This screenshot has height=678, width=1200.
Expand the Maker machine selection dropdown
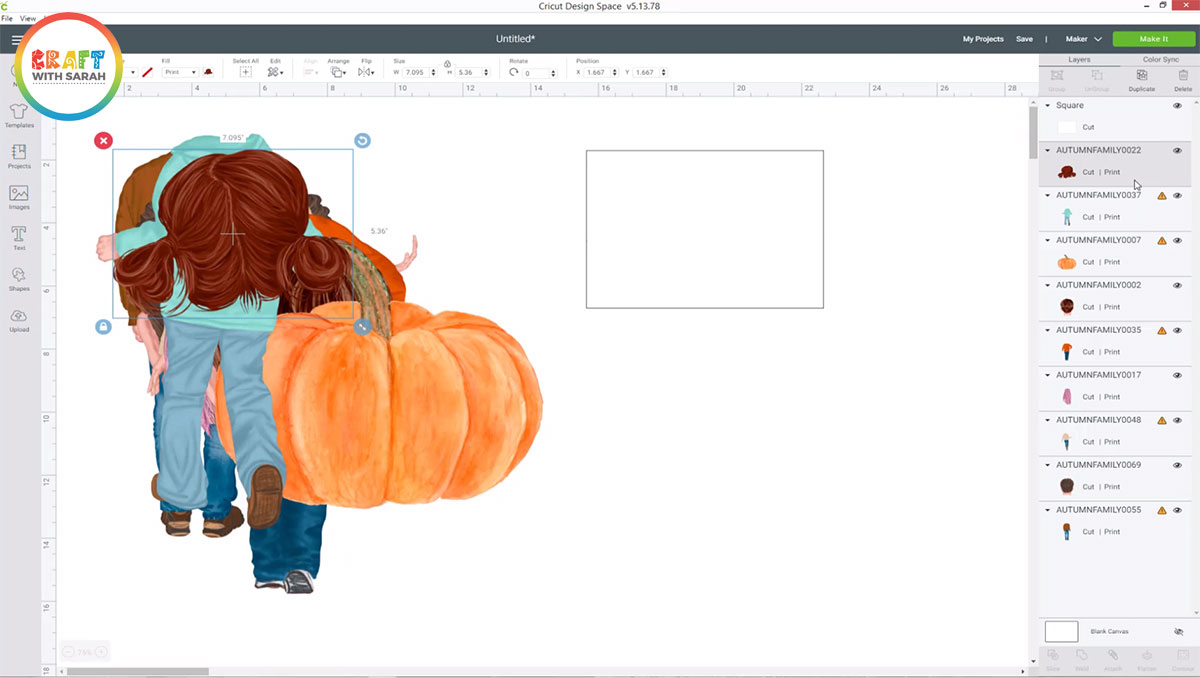(x=1084, y=39)
